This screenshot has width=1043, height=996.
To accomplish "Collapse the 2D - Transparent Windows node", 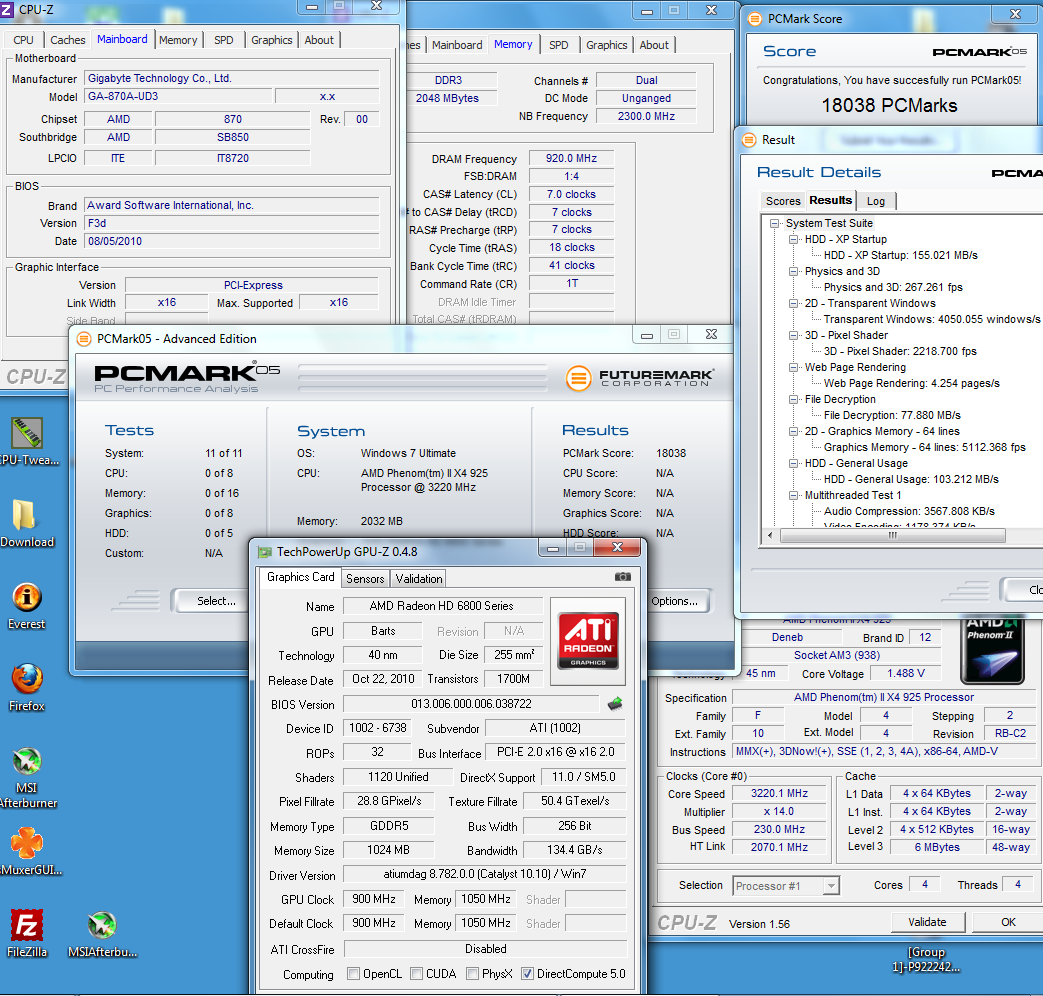I will 794,303.
